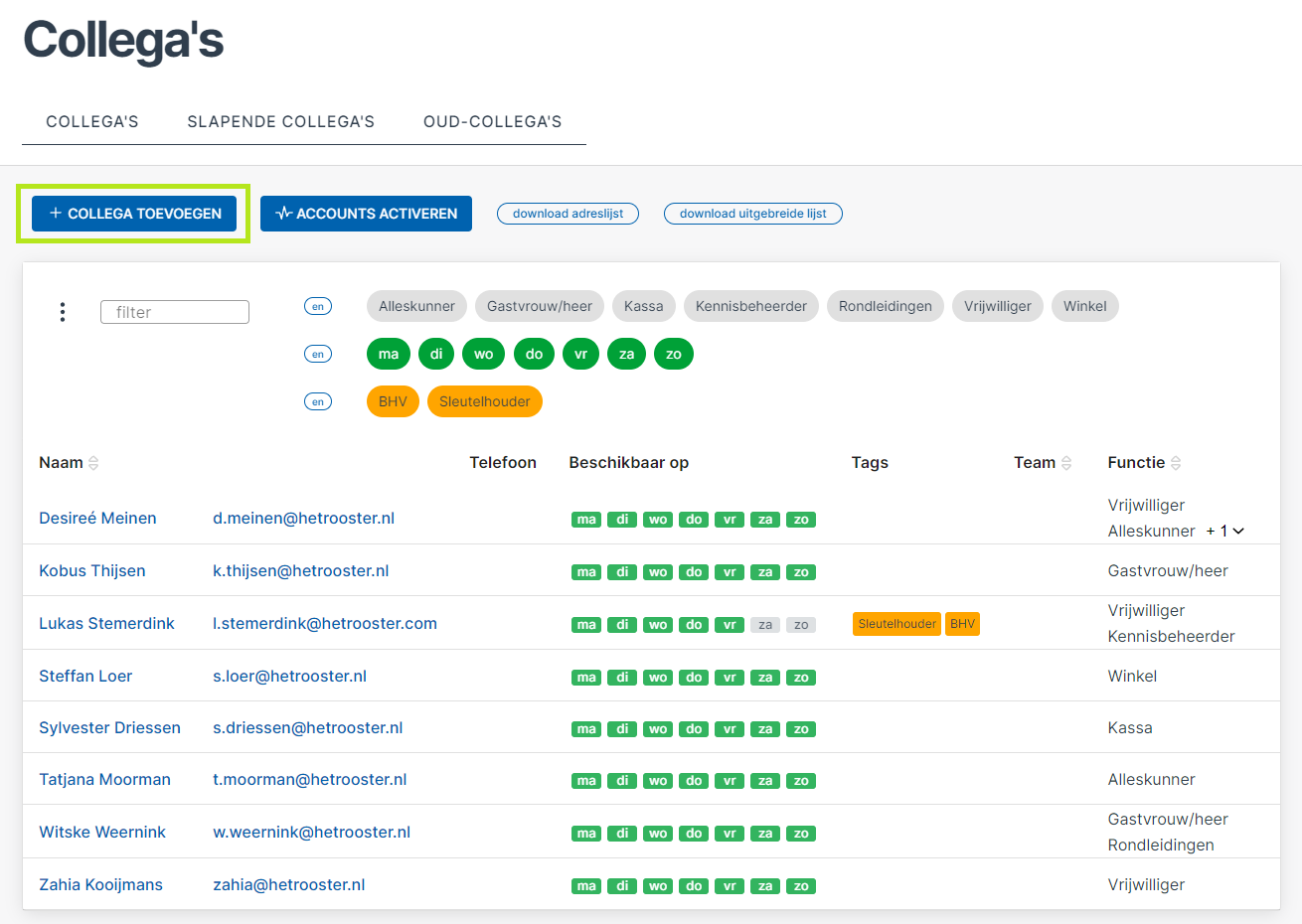1302x924 pixels.
Task: Open Tatjana Moorman's profile
Action: (x=104, y=779)
